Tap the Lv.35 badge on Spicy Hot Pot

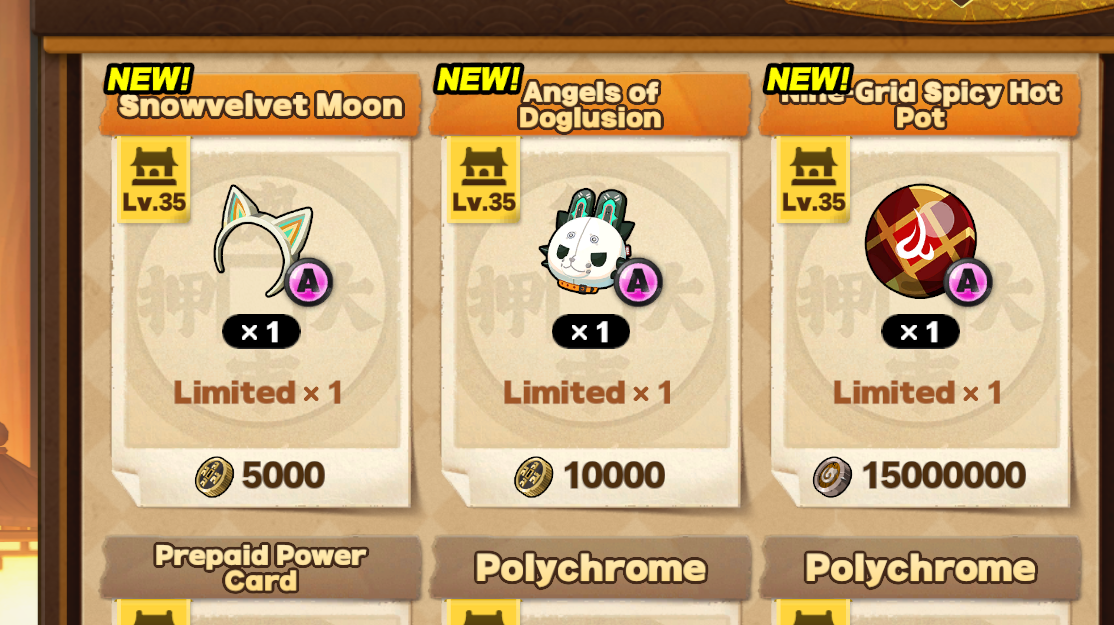(x=813, y=180)
